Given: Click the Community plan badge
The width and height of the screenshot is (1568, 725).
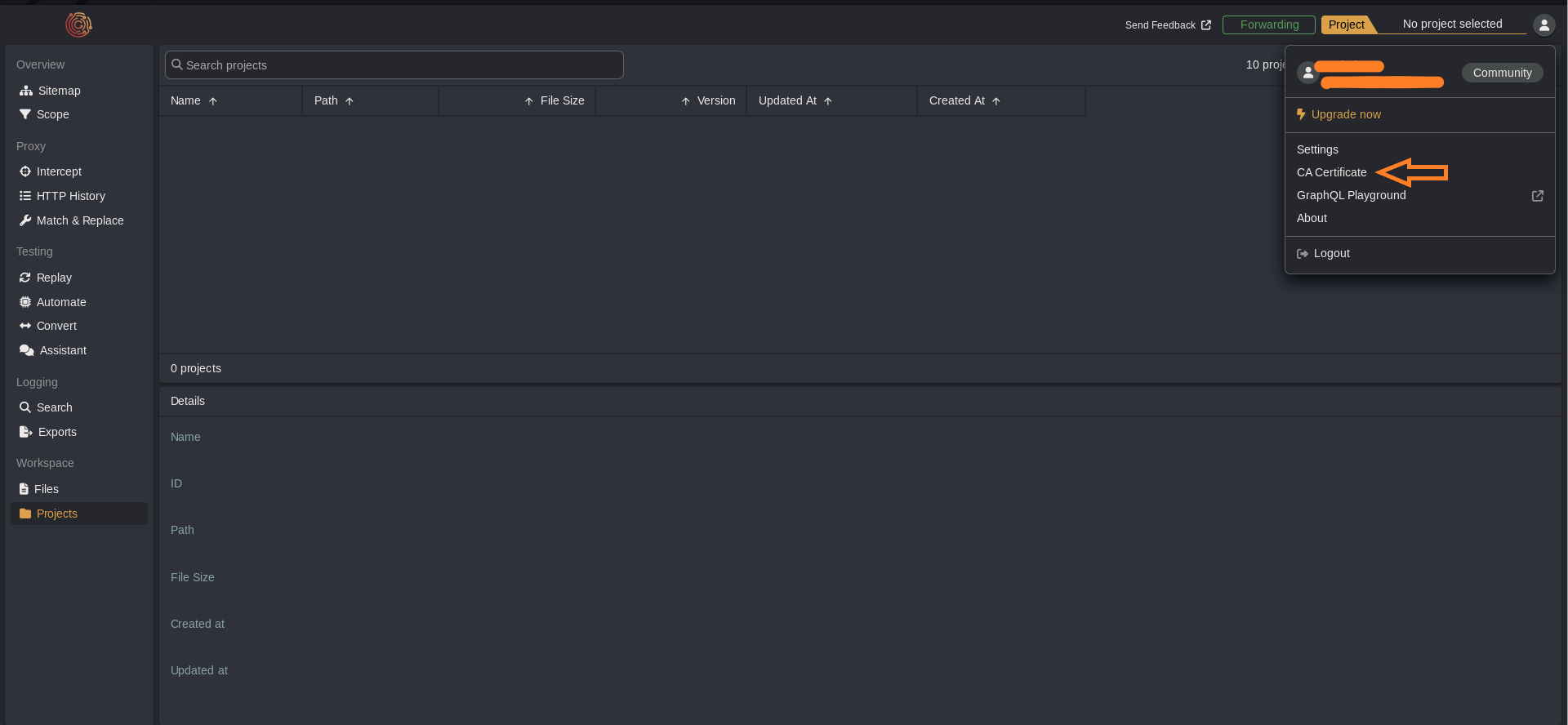Looking at the screenshot, I should coord(1502,73).
